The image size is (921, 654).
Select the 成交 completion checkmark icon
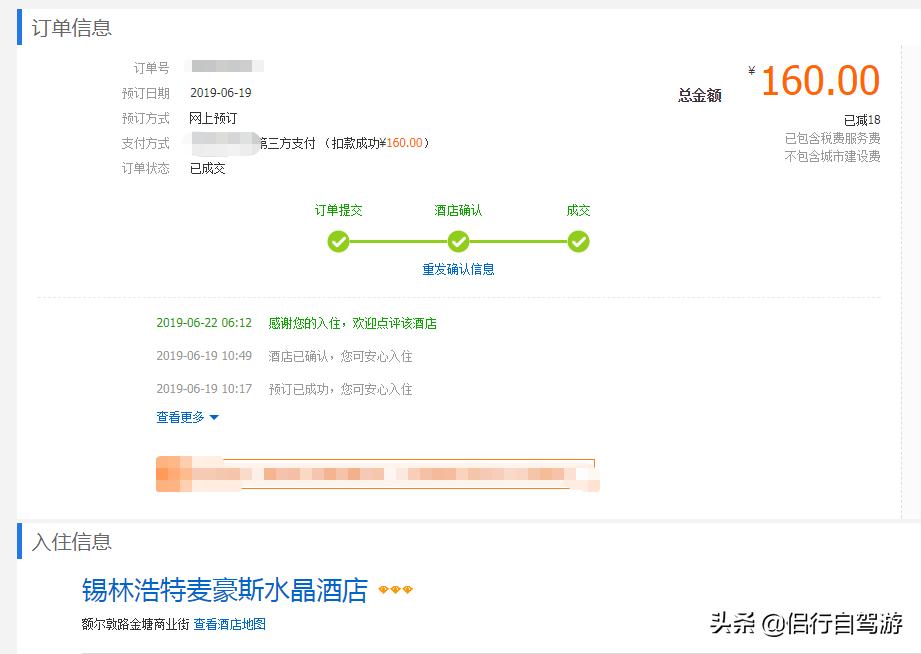(x=578, y=241)
